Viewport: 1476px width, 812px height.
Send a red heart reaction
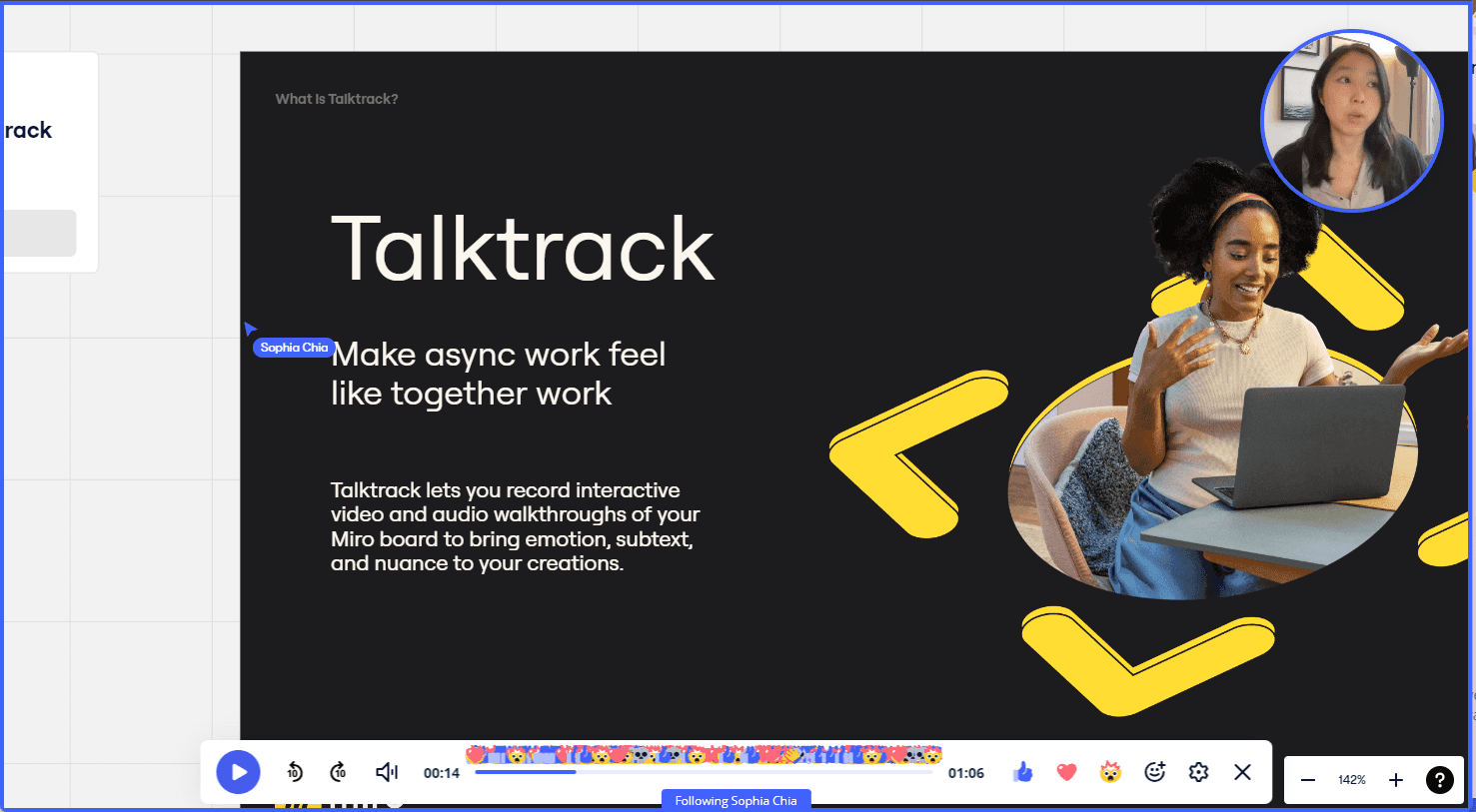(1066, 772)
